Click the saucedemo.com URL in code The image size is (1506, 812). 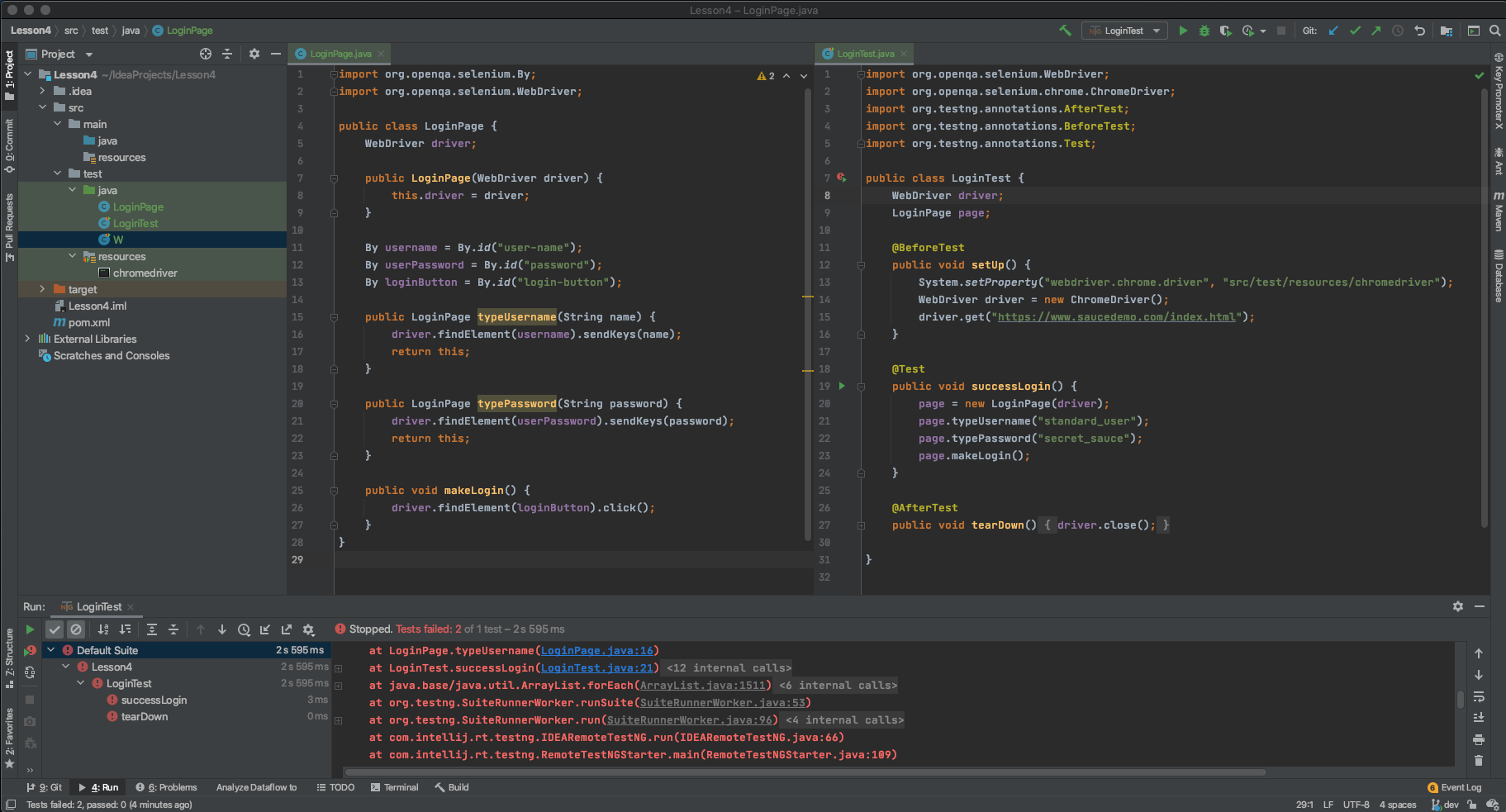1117,317
